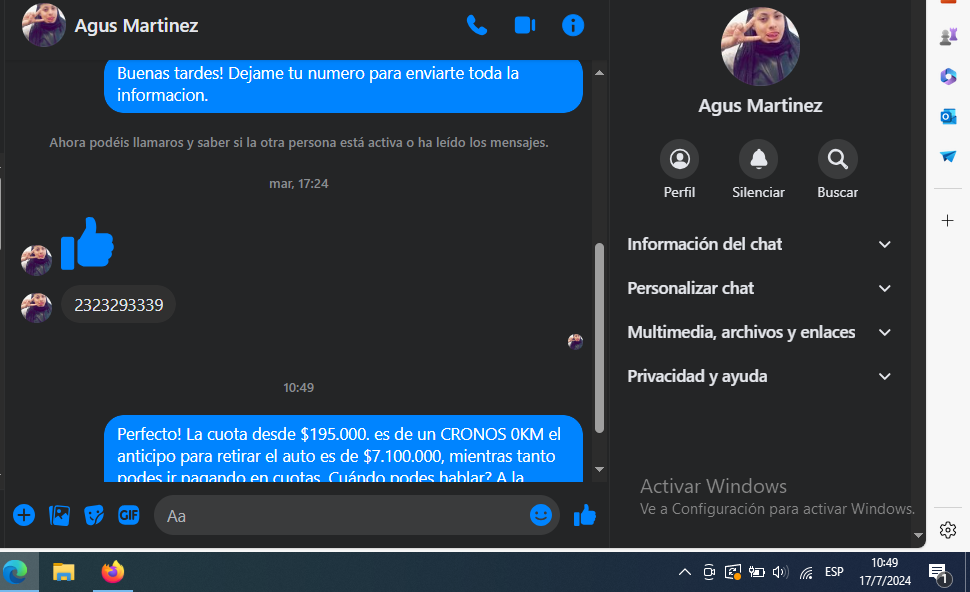Change ESP keyboard language
970x592 pixels.
pos(834,572)
